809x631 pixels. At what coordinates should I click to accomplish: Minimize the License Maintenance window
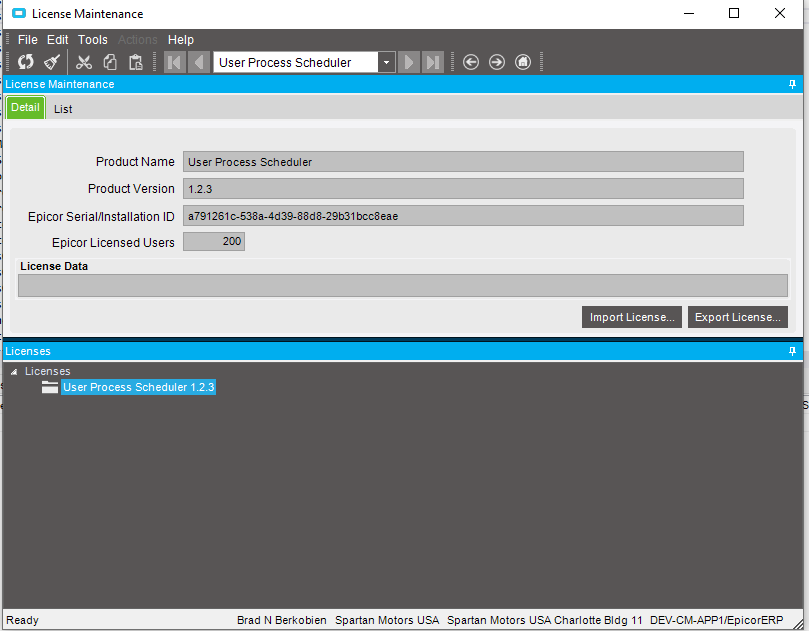(x=689, y=13)
